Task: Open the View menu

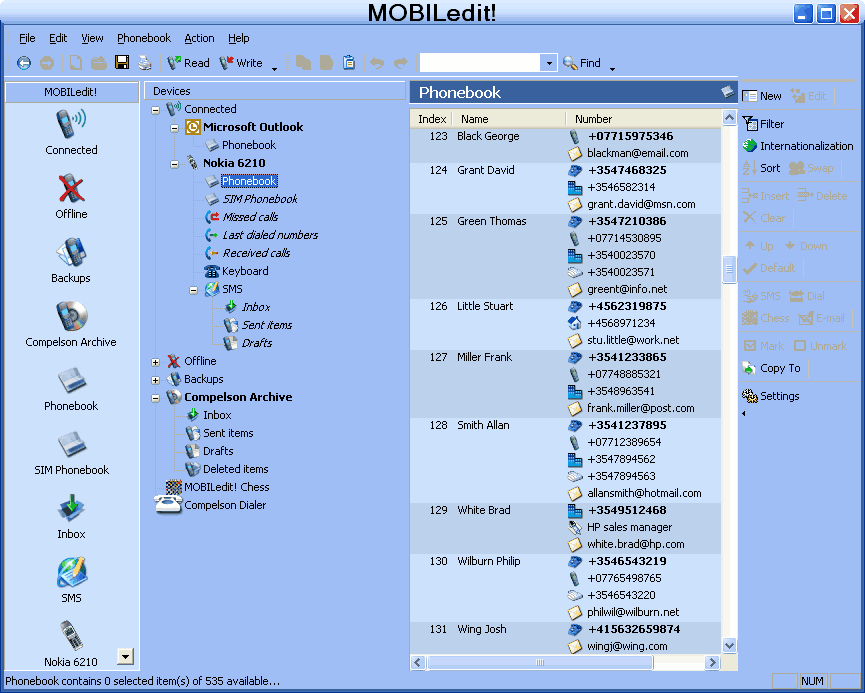Action: point(92,38)
